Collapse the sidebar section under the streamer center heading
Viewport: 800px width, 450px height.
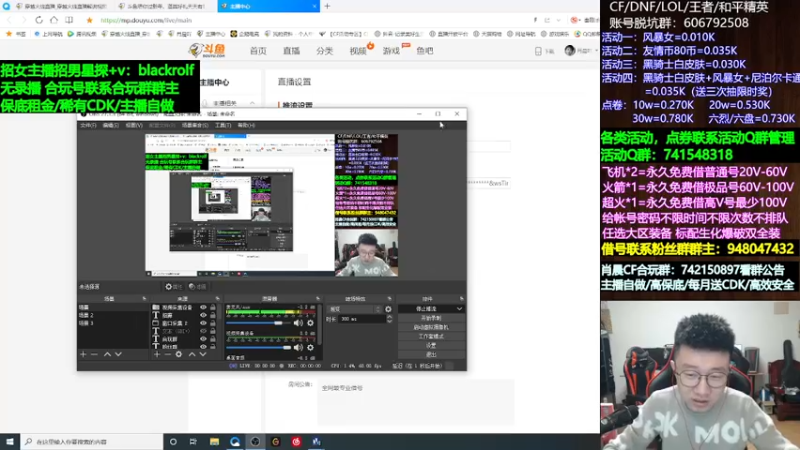point(252,103)
